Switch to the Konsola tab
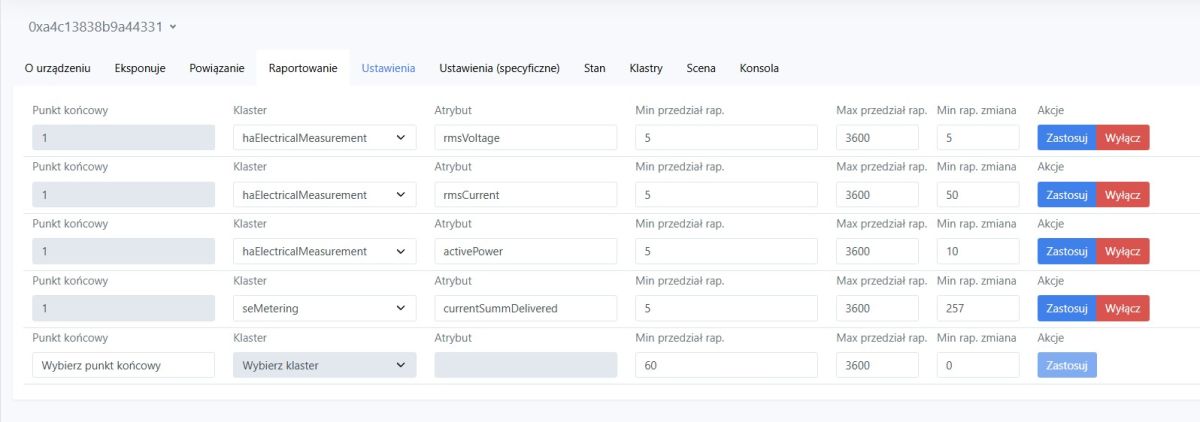Screen dimensions: 1200x422 [759, 68]
